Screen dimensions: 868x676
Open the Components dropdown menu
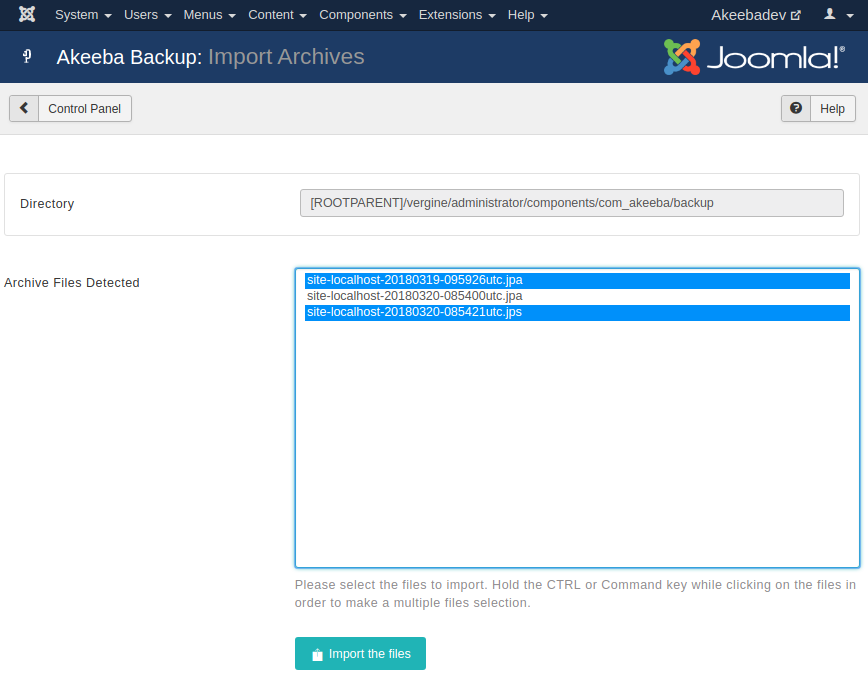(363, 15)
